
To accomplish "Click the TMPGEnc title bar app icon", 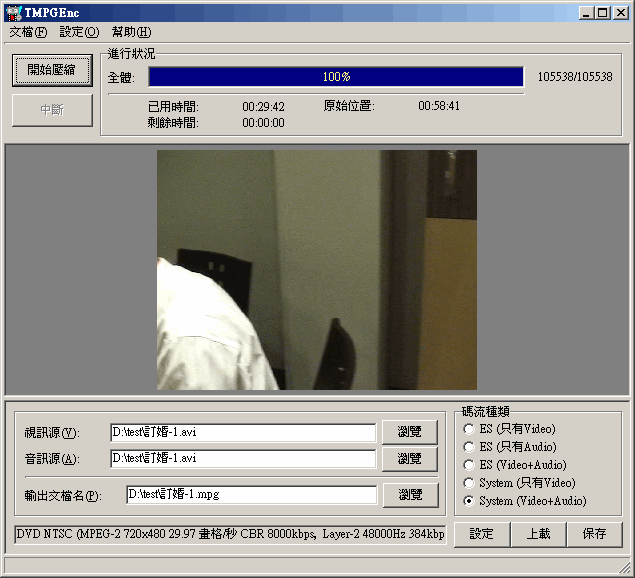I will [13, 13].
